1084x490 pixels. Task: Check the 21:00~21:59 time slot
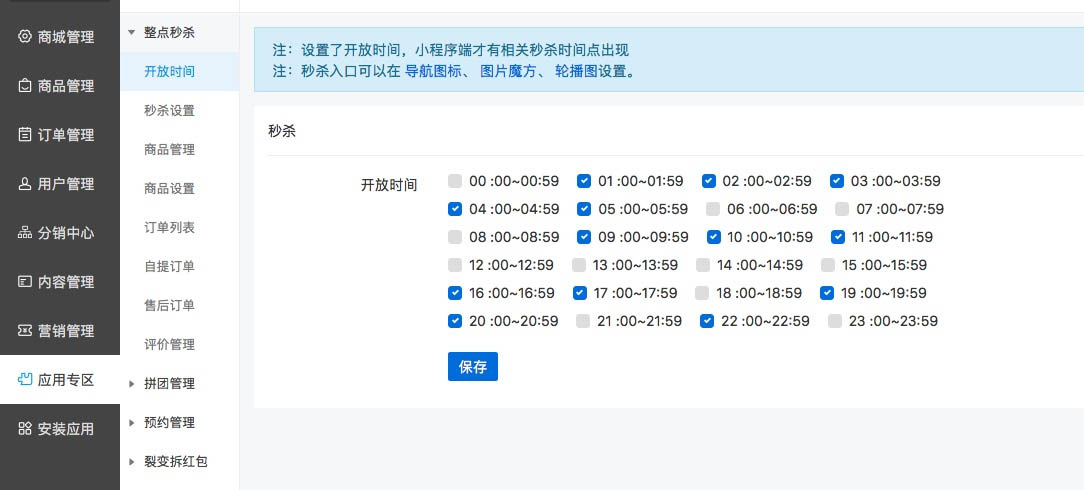coord(583,321)
